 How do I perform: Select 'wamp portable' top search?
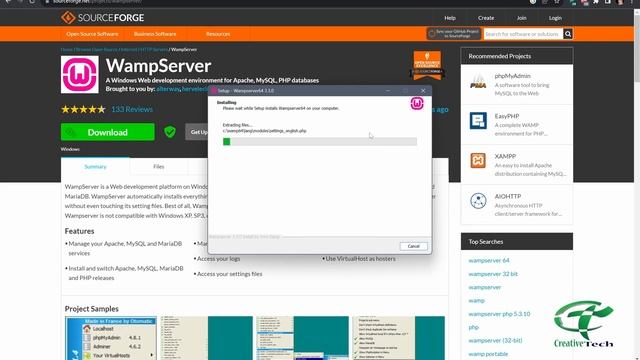(x=488, y=354)
